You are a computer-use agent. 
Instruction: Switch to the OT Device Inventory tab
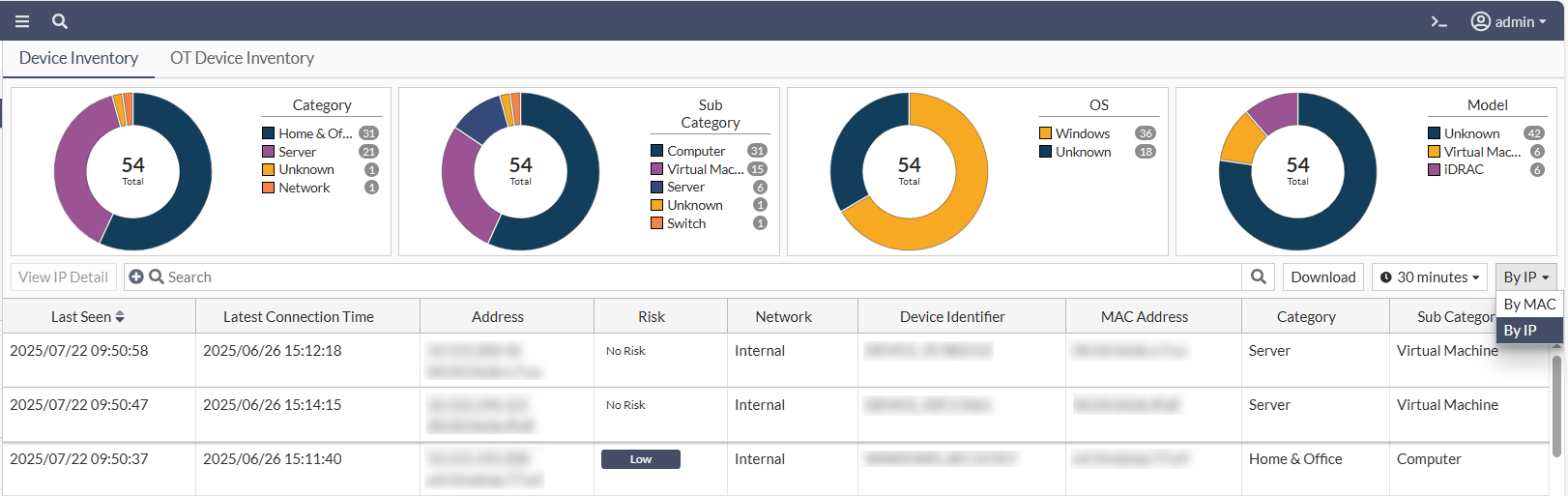click(242, 58)
